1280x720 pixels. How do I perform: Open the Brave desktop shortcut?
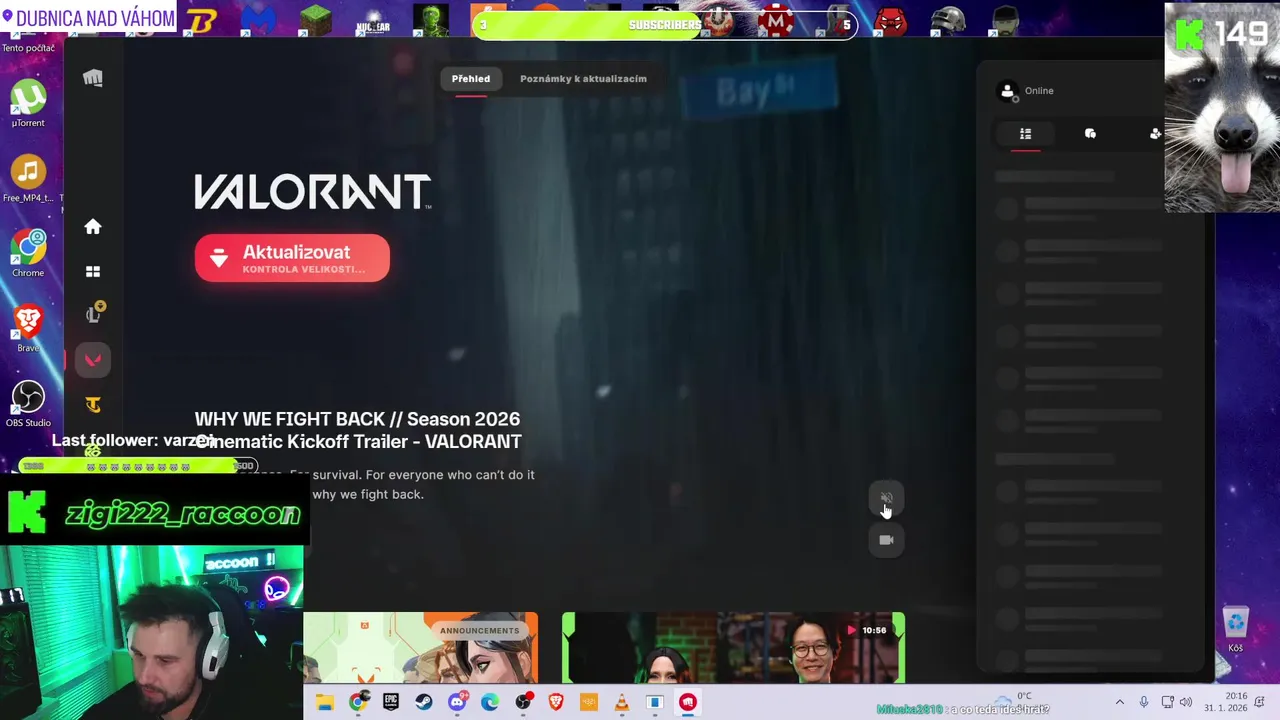click(28, 328)
